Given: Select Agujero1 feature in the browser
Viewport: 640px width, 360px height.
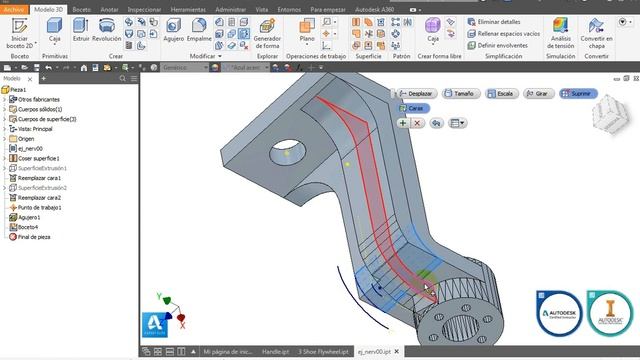Looking at the screenshot, I should pyautogui.click(x=29, y=217).
